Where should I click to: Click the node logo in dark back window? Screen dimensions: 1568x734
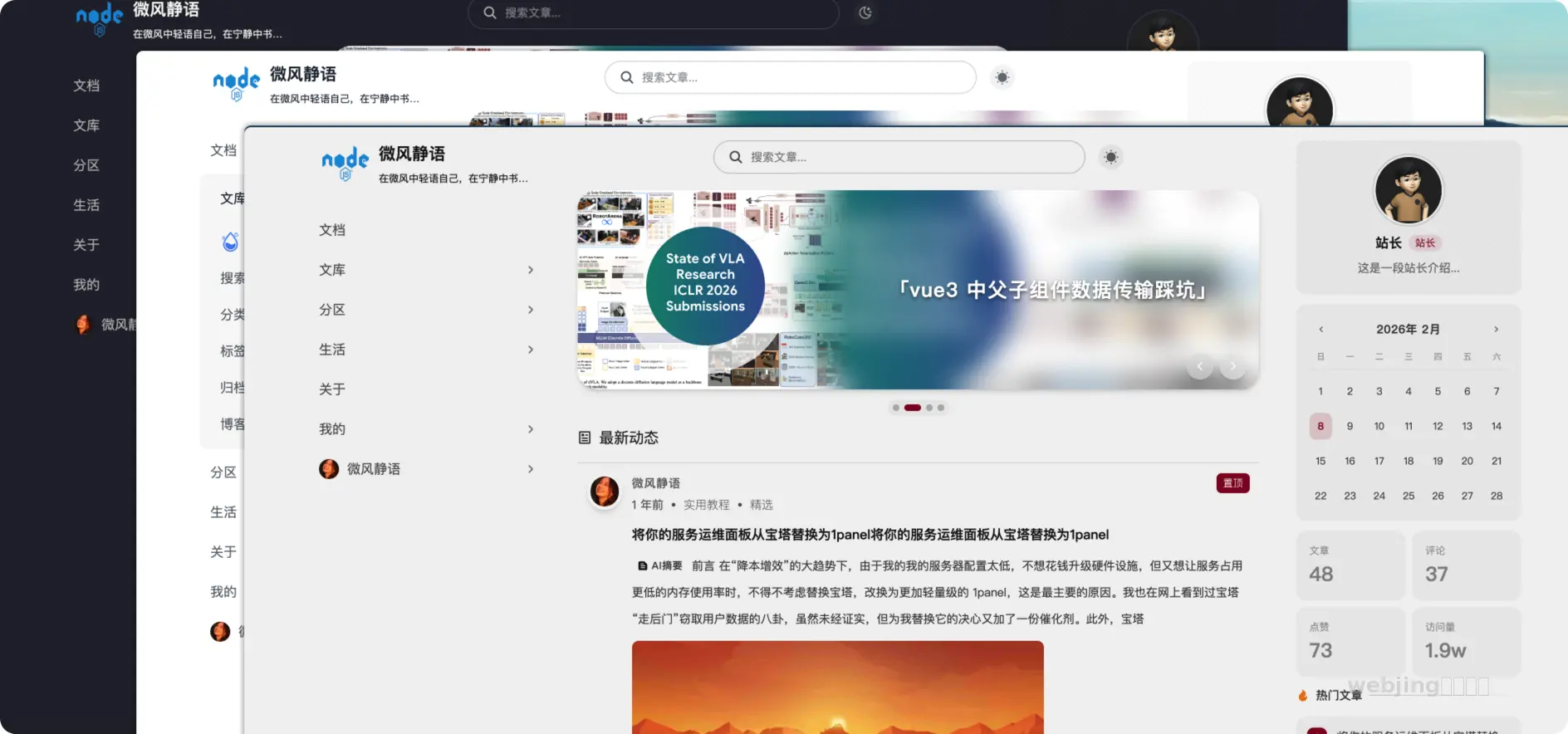100,19
